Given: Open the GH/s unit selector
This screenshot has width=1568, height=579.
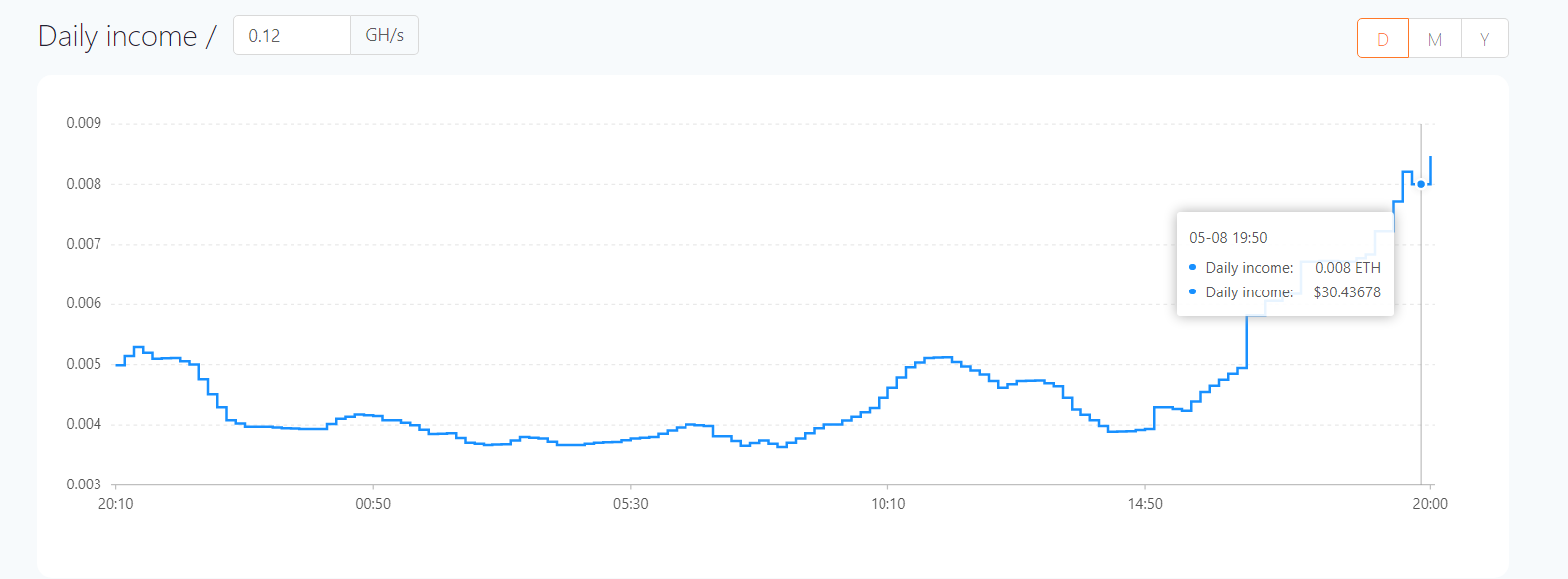Looking at the screenshot, I should pyautogui.click(x=384, y=36).
